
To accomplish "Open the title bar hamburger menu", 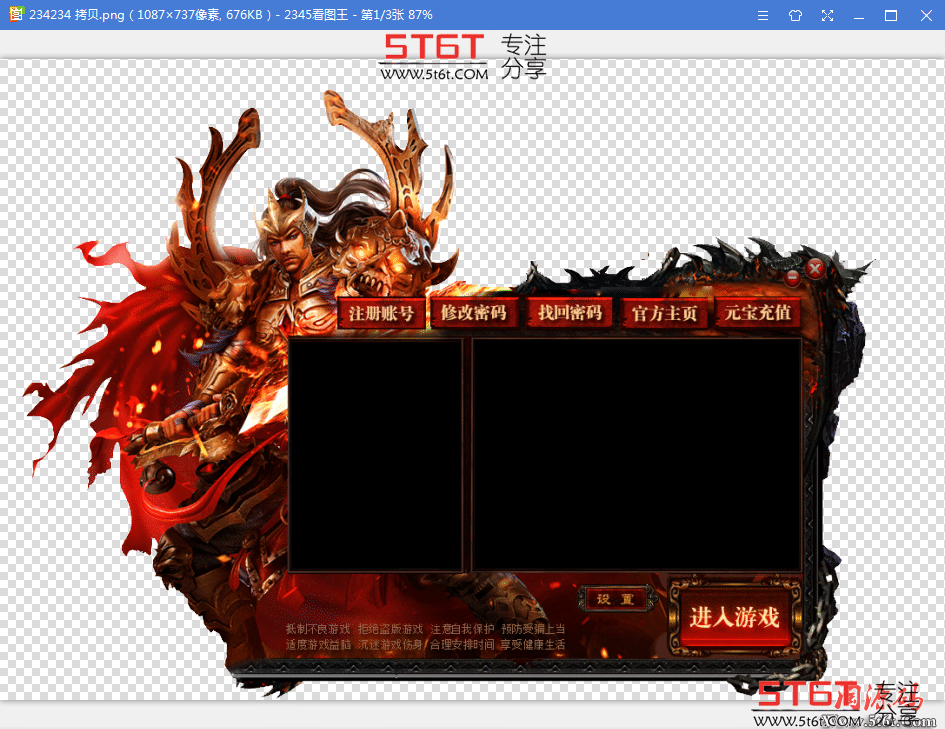I will pos(762,16).
